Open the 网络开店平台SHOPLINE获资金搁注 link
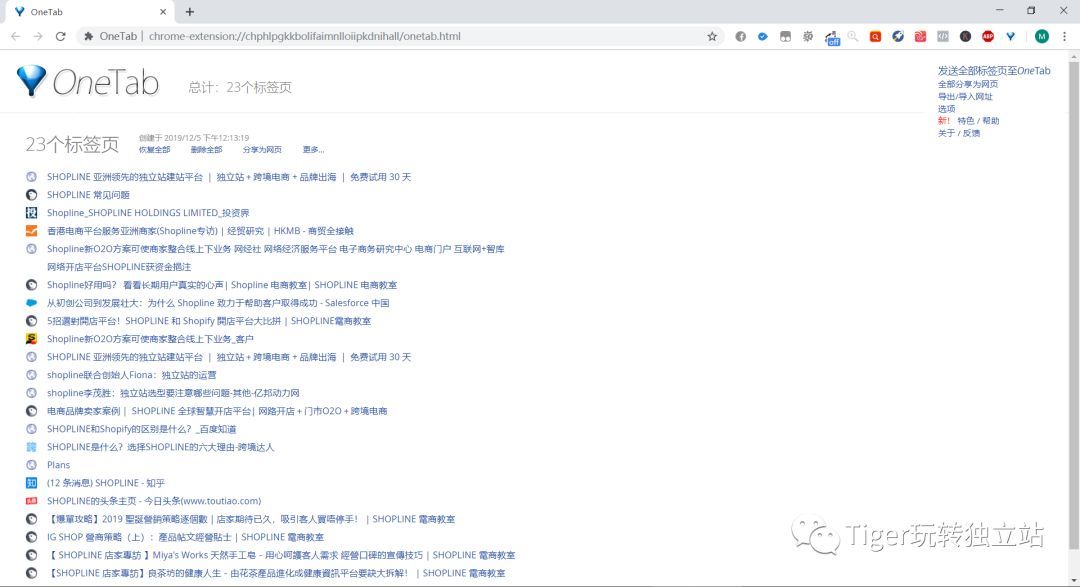 [119, 267]
